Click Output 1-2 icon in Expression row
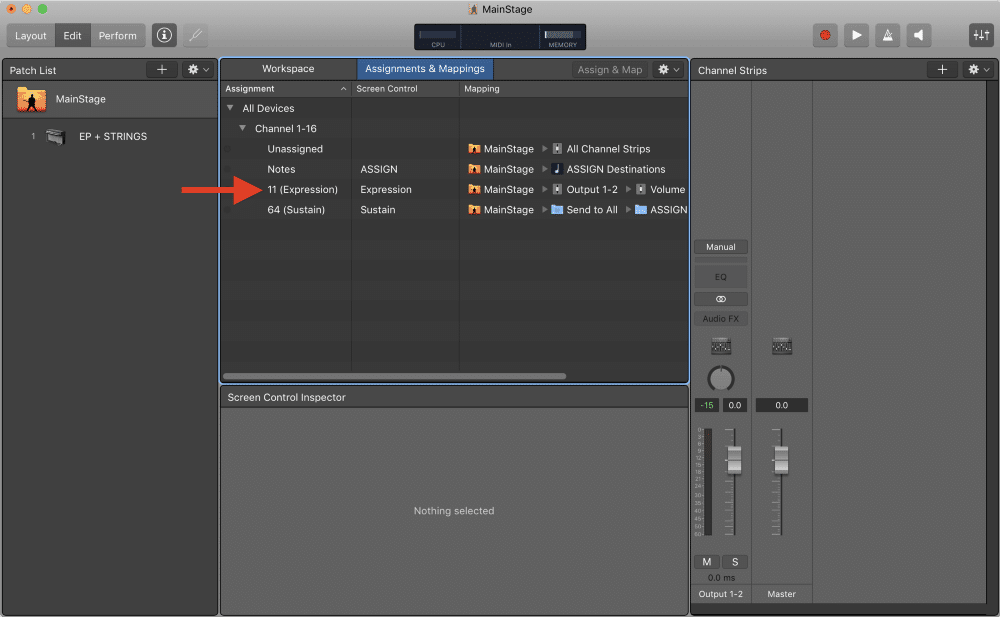Viewport: 1000px width, 617px height. coord(557,190)
